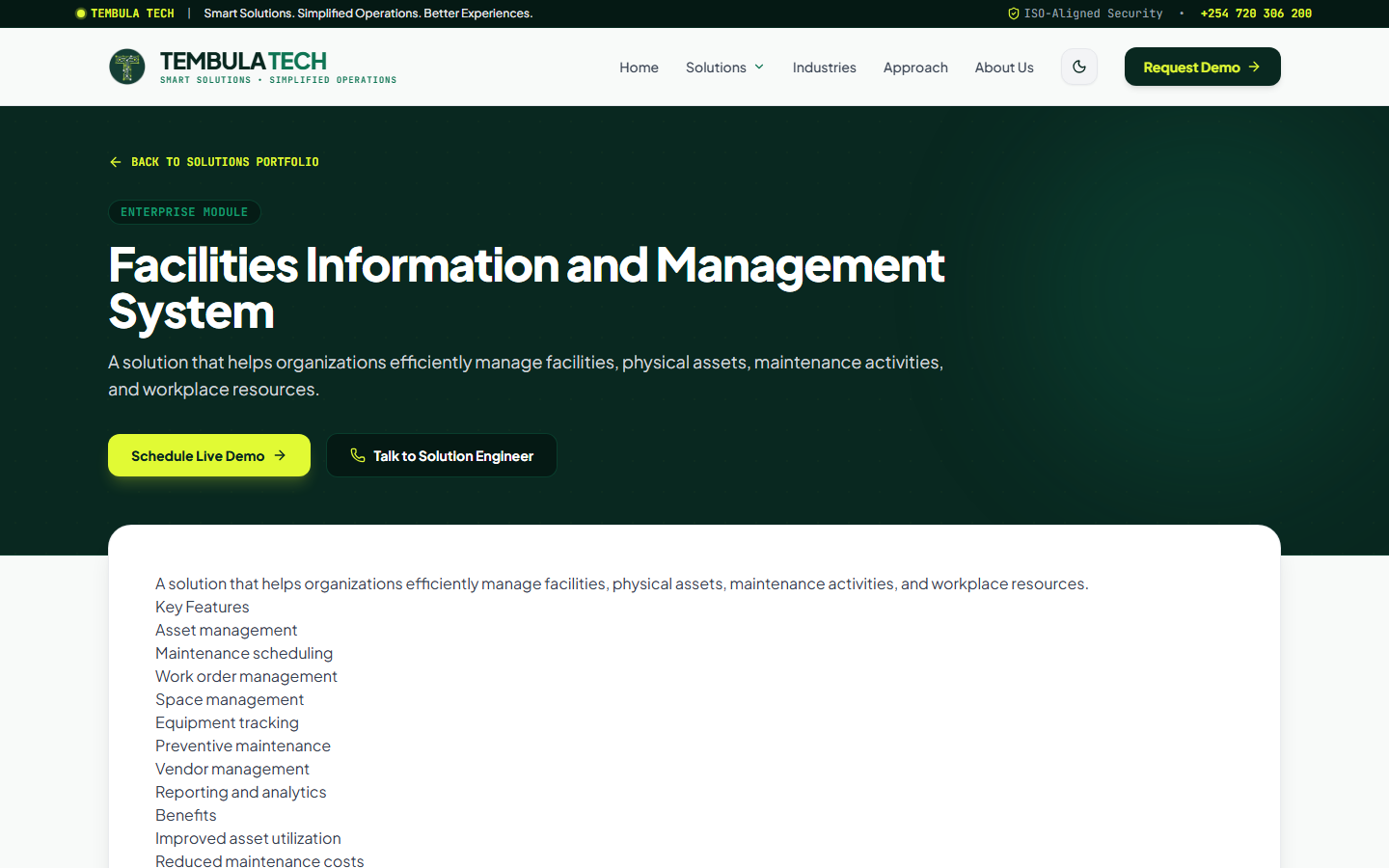Click the TEMBULA TECH text in top bar
This screenshot has width=1389, height=868.
pyautogui.click(x=132, y=14)
